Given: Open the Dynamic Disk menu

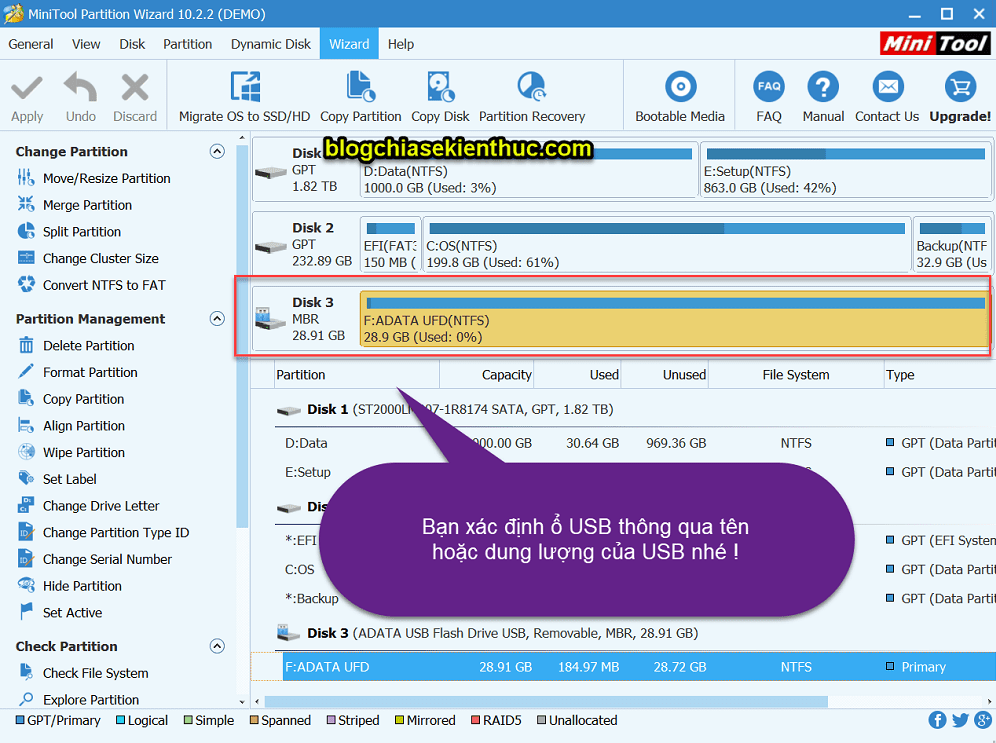Looking at the screenshot, I should (271, 44).
